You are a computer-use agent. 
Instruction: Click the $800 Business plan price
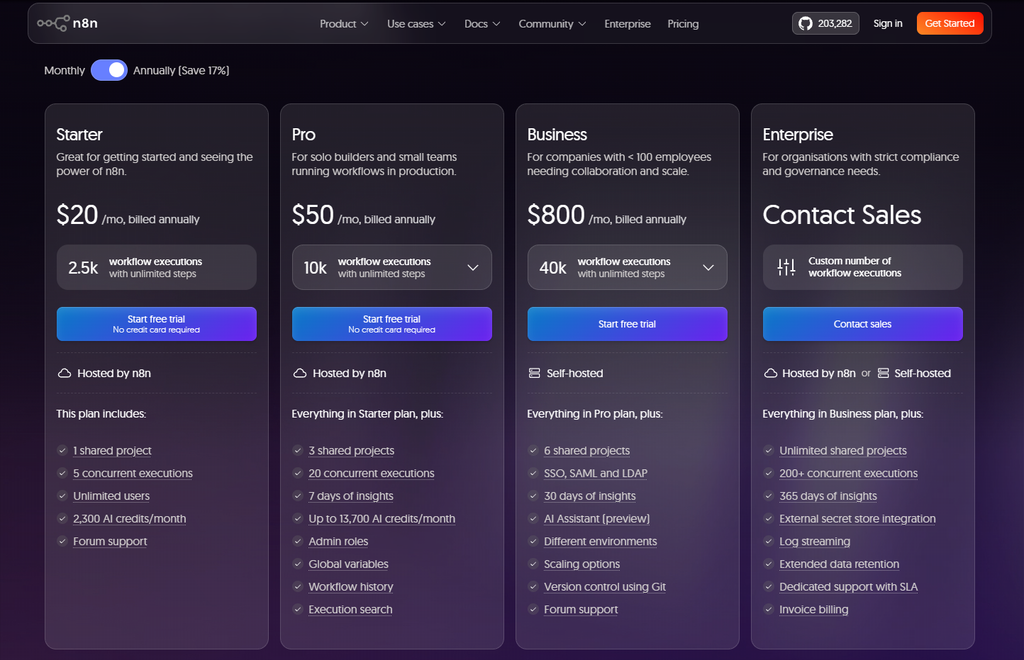(x=556, y=215)
